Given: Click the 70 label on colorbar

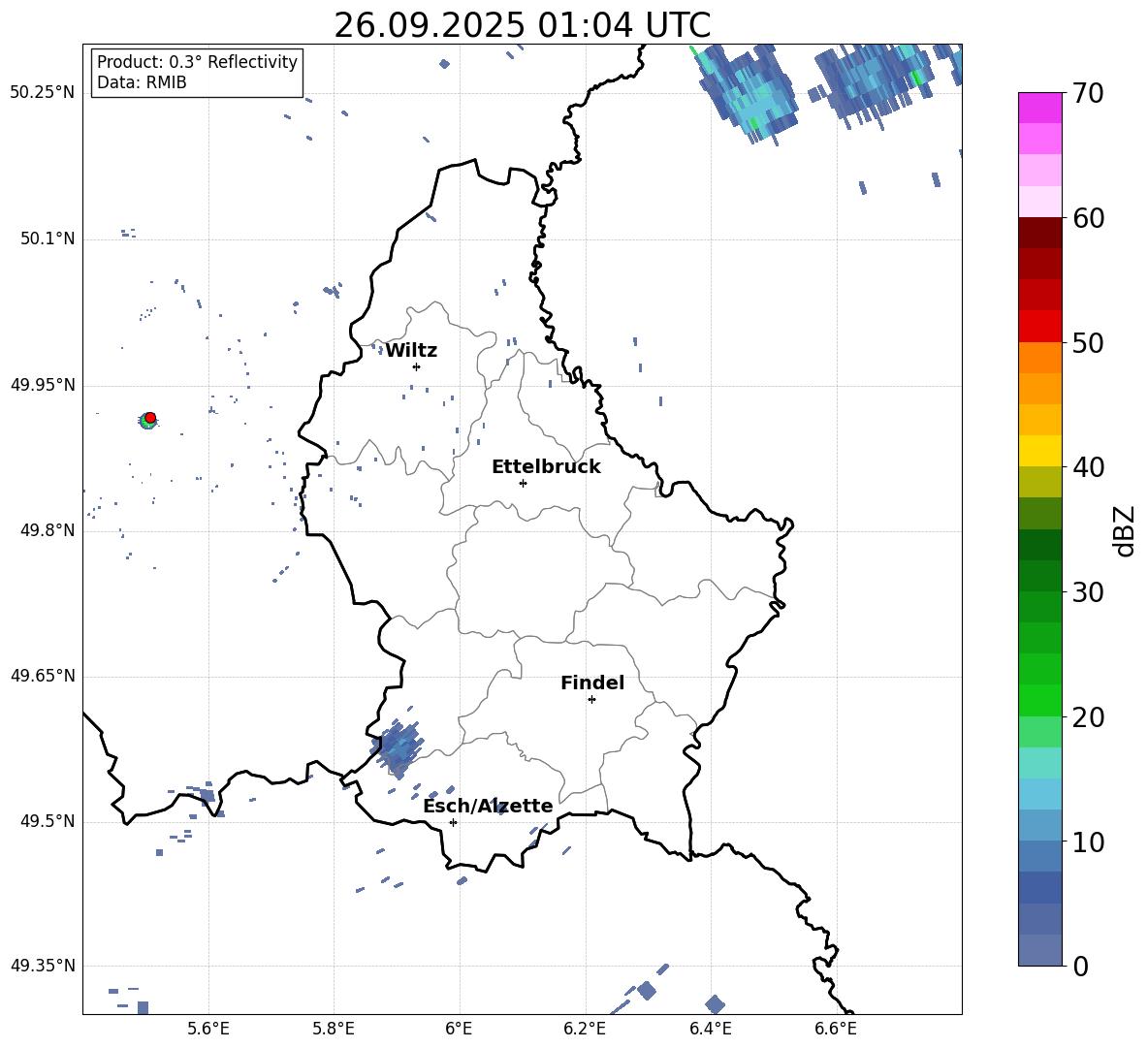Looking at the screenshot, I should [x=1087, y=94].
